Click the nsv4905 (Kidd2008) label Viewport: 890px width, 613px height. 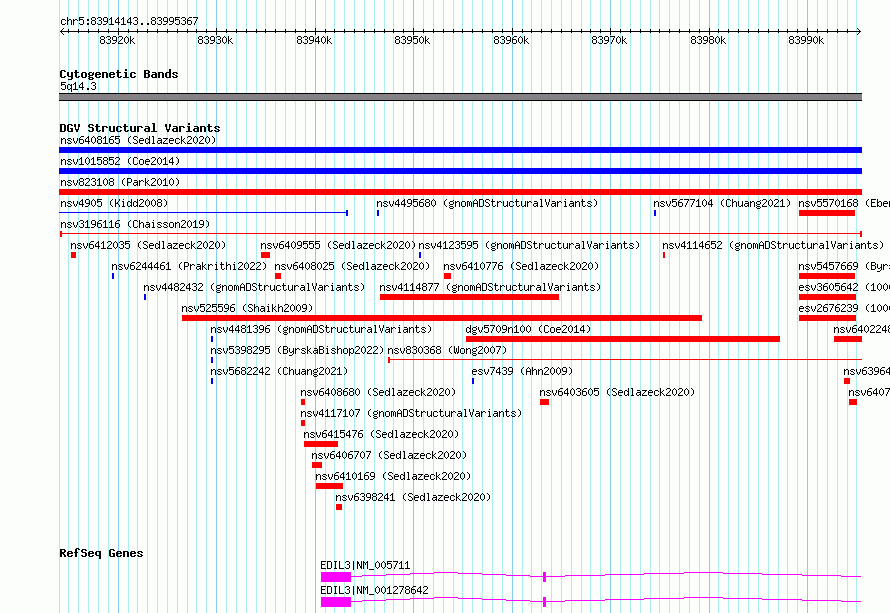(114, 203)
